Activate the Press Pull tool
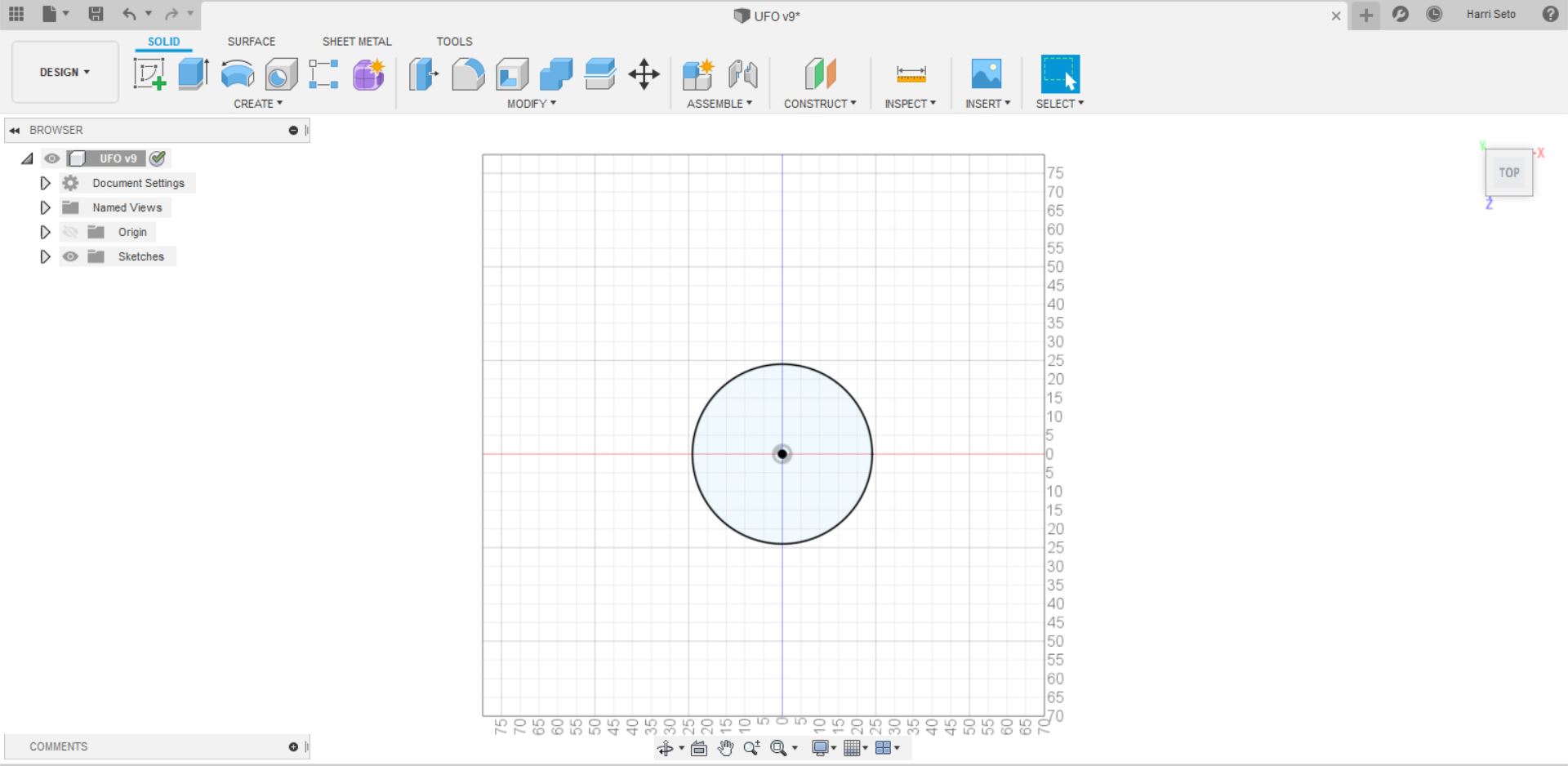Viewport: 1568px width, 766px height. [x=424, y=74]
